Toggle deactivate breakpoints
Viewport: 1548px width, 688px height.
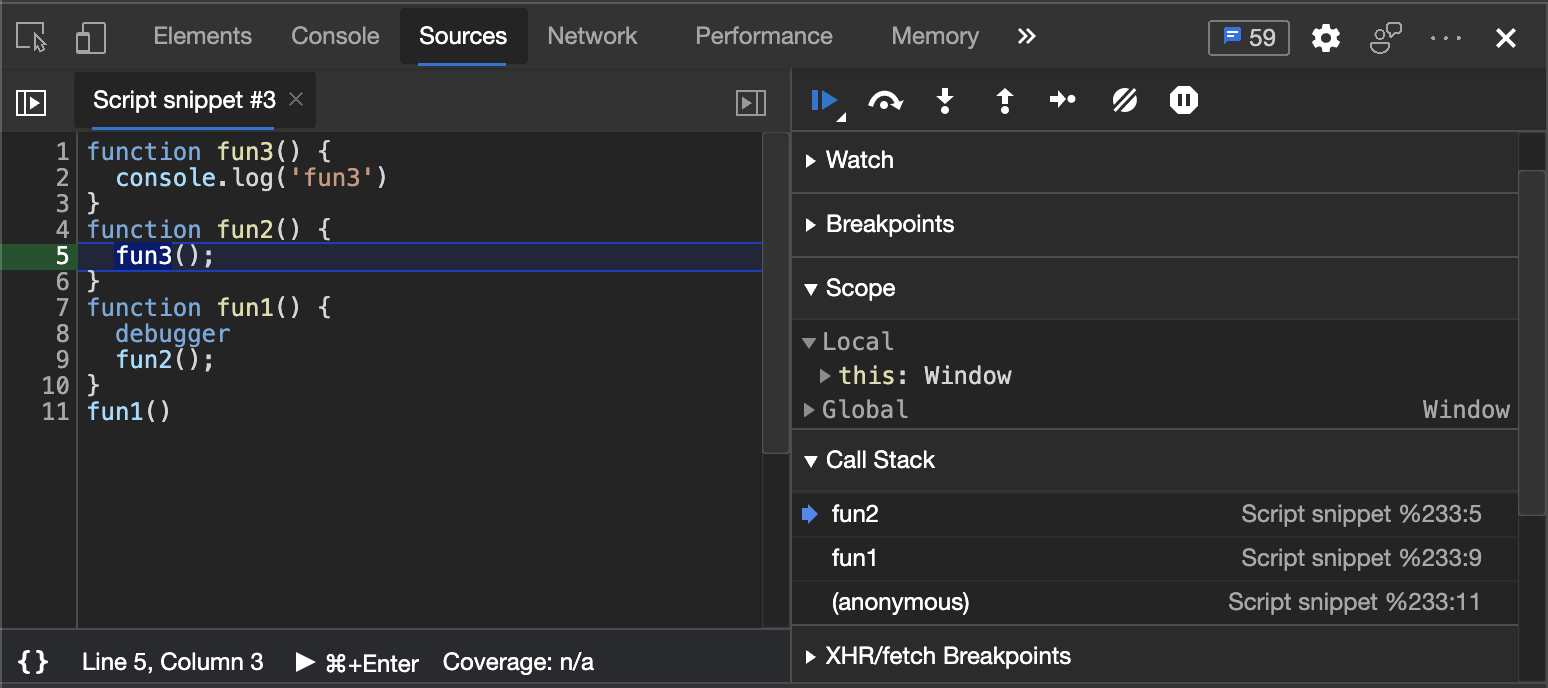coord(1124,101)
